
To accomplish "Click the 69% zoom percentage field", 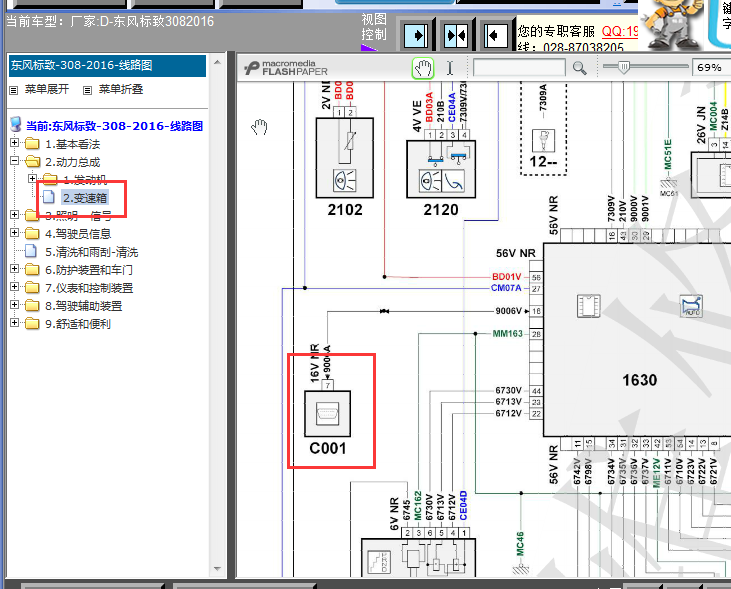I will coord(710,68).
